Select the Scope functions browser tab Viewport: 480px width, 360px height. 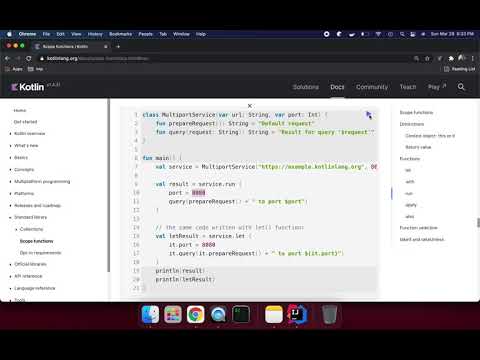coord(71,46)
